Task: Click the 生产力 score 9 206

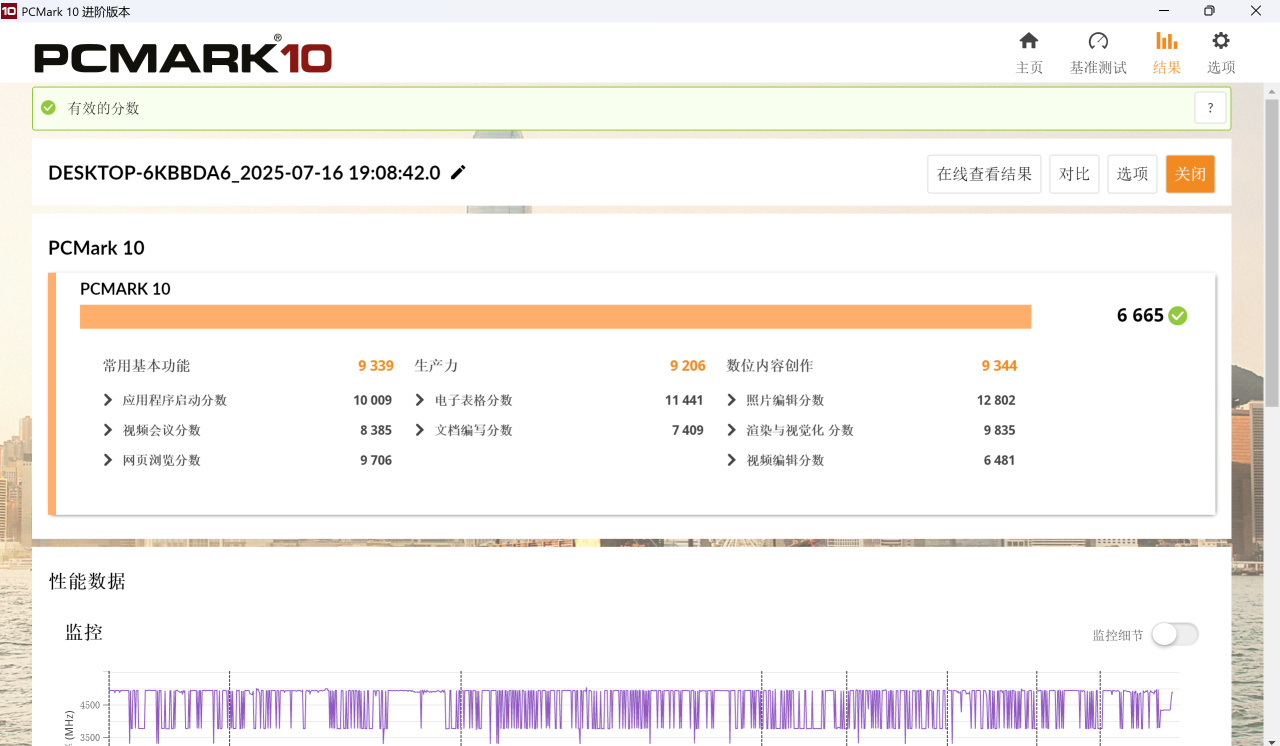Action: tap(688, 366)
